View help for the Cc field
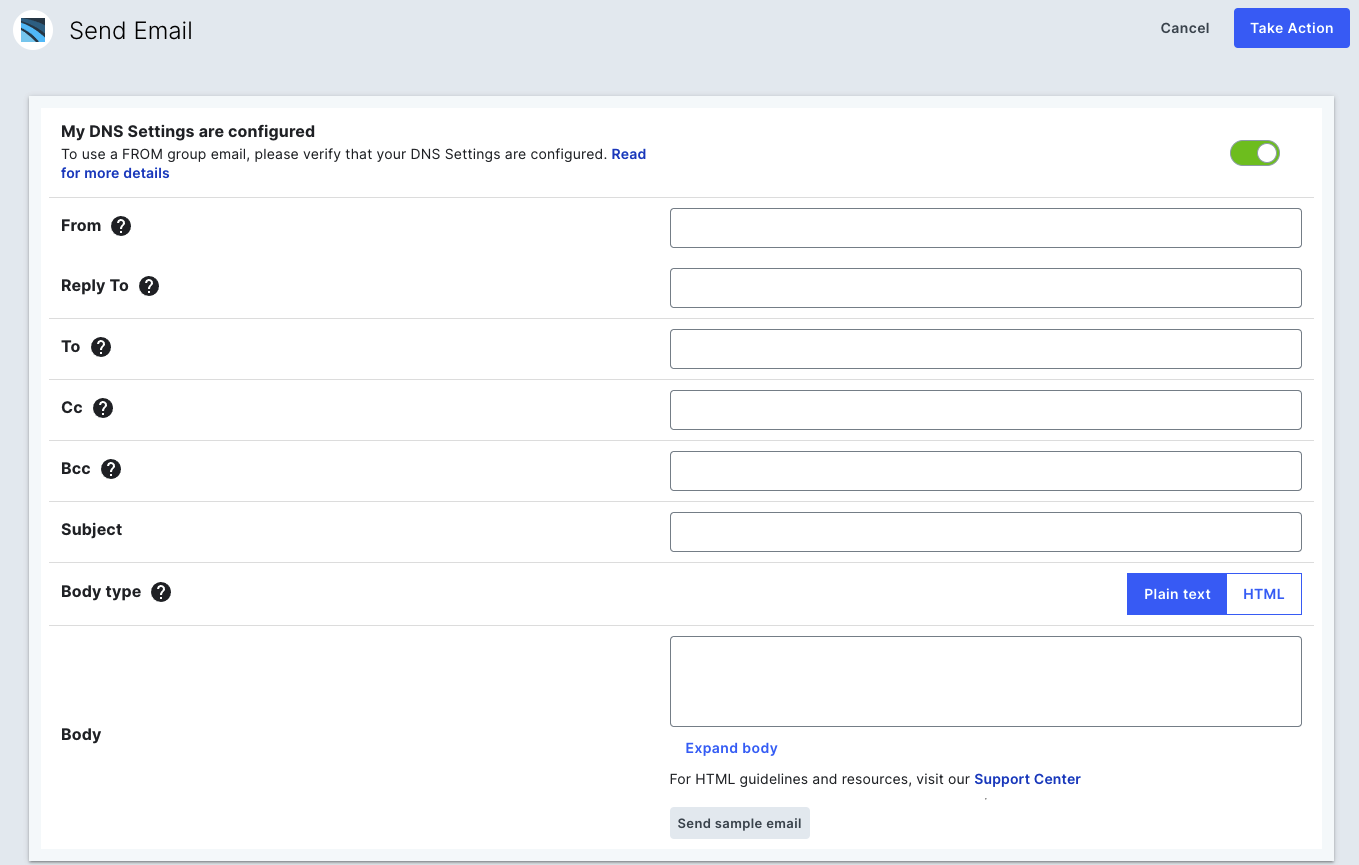The width and height of the screenshot is (1359, 865). click(104, 408)
